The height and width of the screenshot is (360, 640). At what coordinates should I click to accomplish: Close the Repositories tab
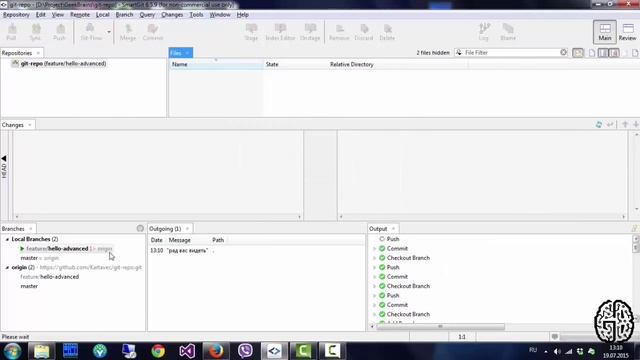[x=38, y=53]
